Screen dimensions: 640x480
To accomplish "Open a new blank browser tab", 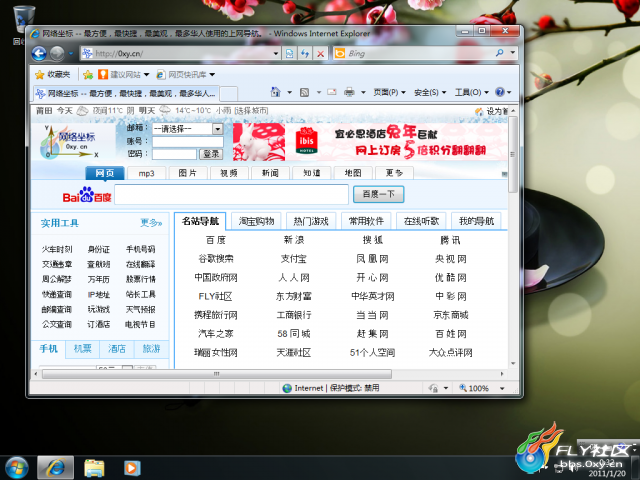I will tap(229, 93).
